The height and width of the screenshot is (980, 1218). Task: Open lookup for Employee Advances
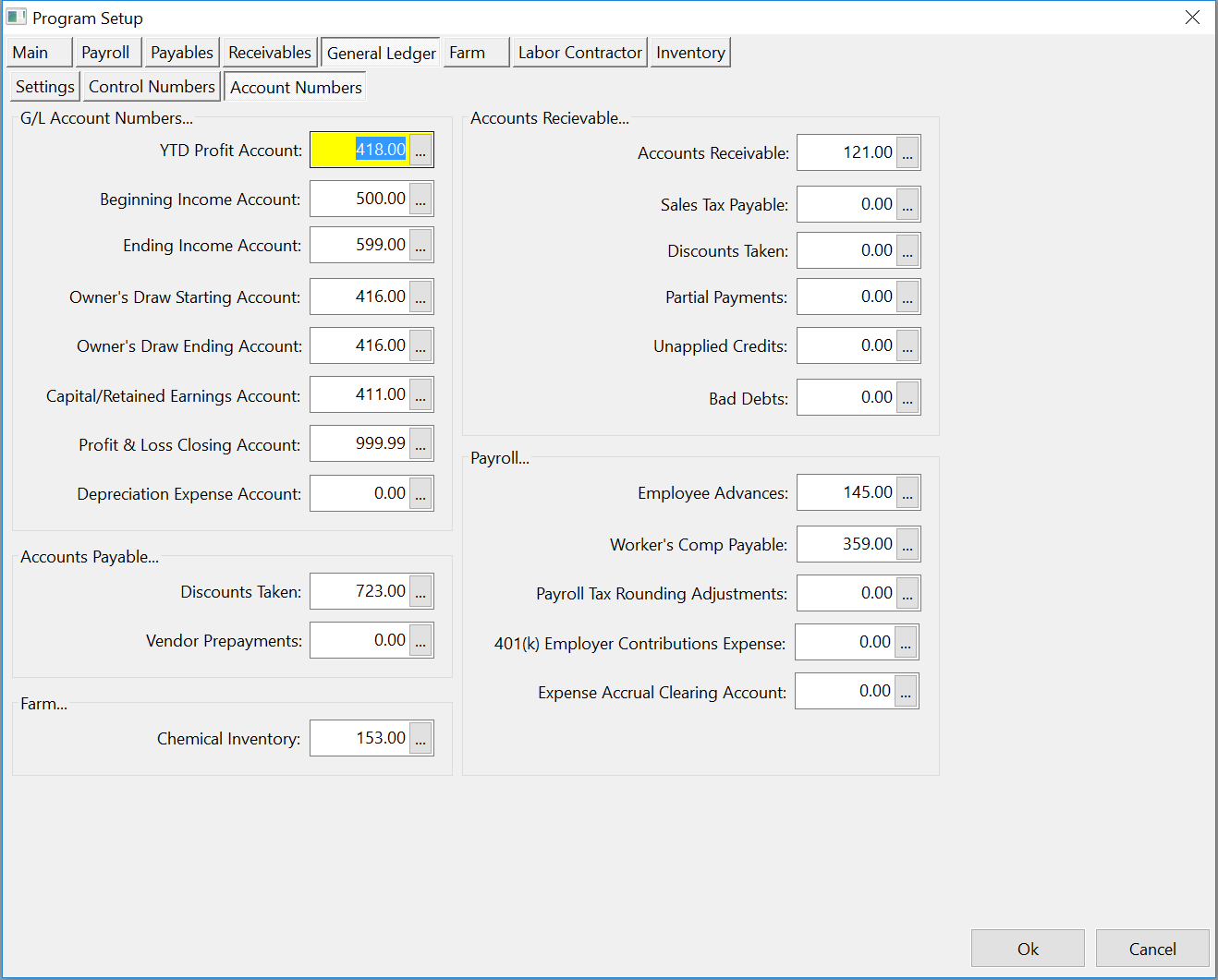coord(907,492)
